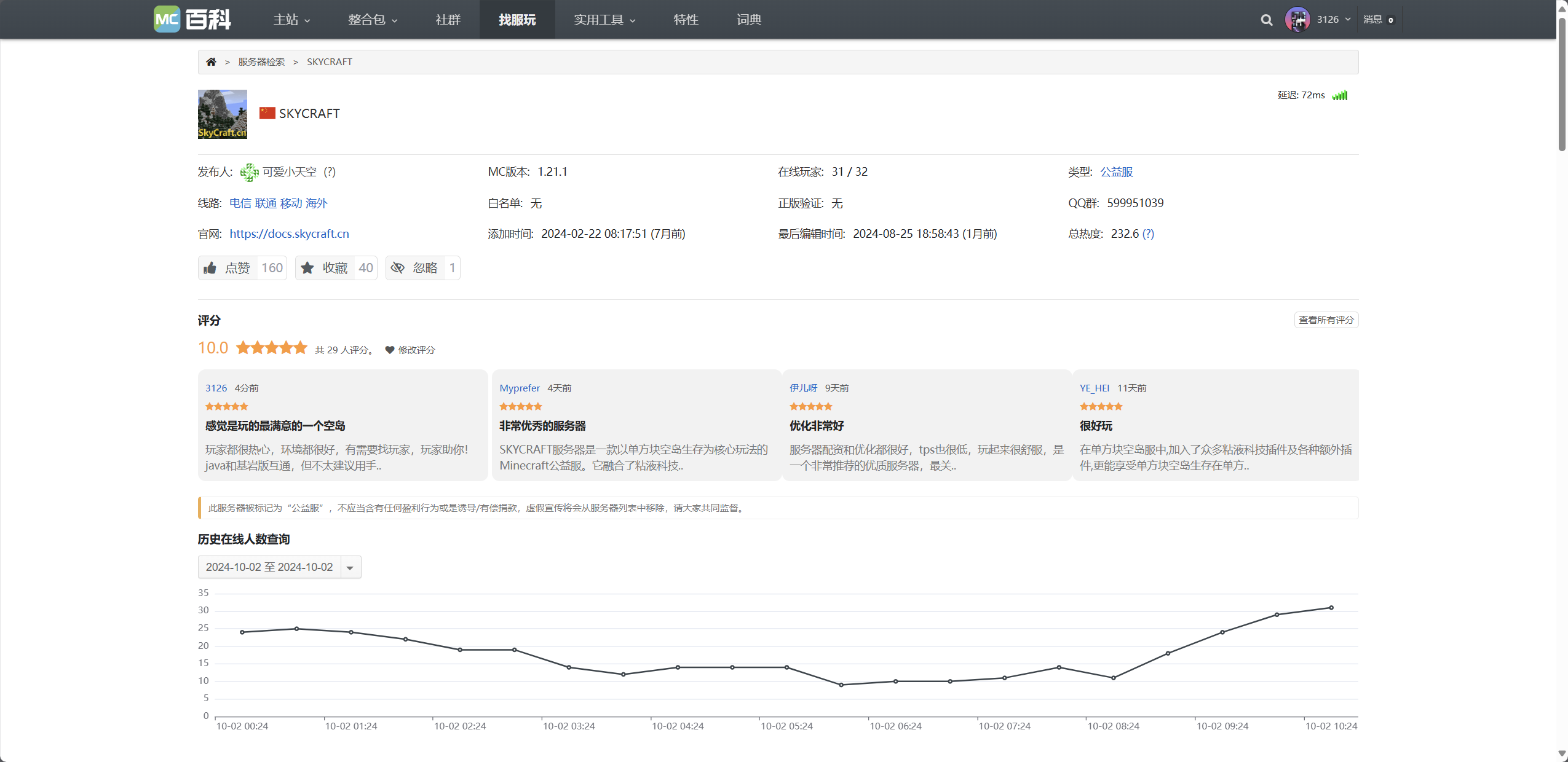Open review titled 非常优秀的服务器
The height and width of the screenshot is (762, 1568).
(542, 426)
